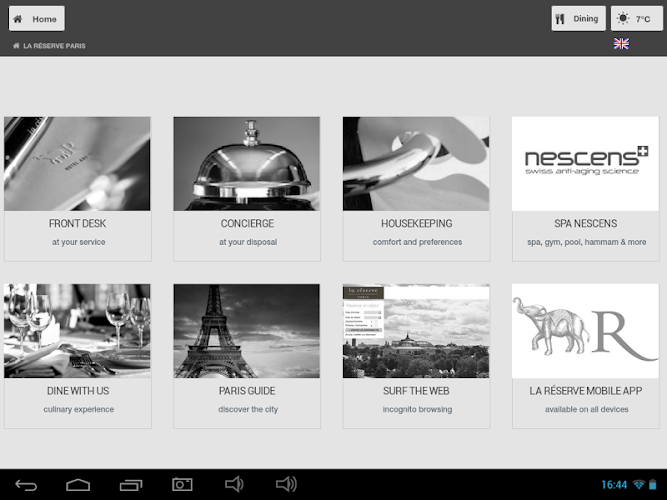Image resolution: width=667 pixels, height=500 pixels.
Task: Tap the Wi-Fi status icon
Action: [x=638, y=484]
